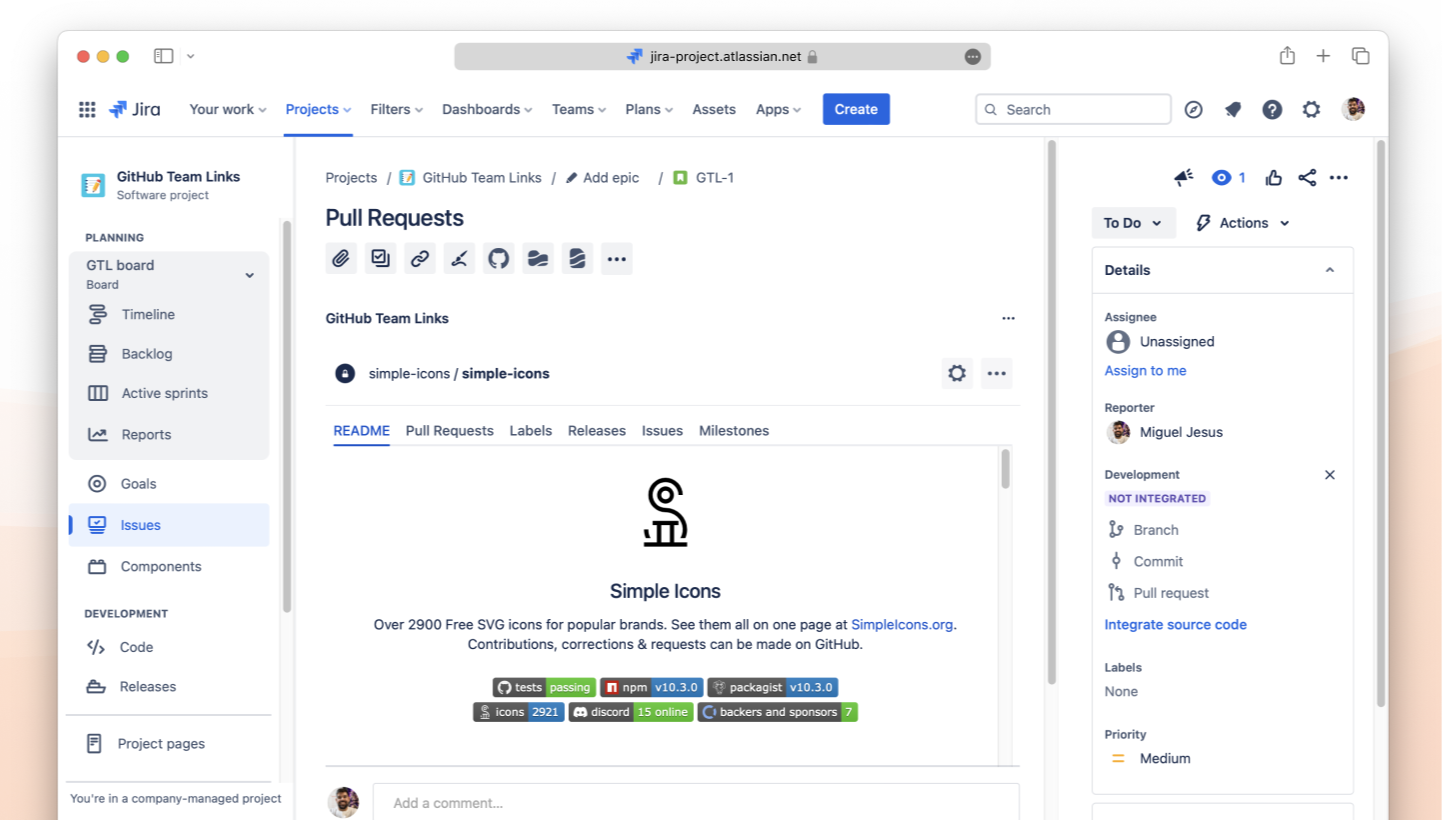Click the lock icon beside simple-icons repository
Screen dimensions: 1442x820
(345, 373)
